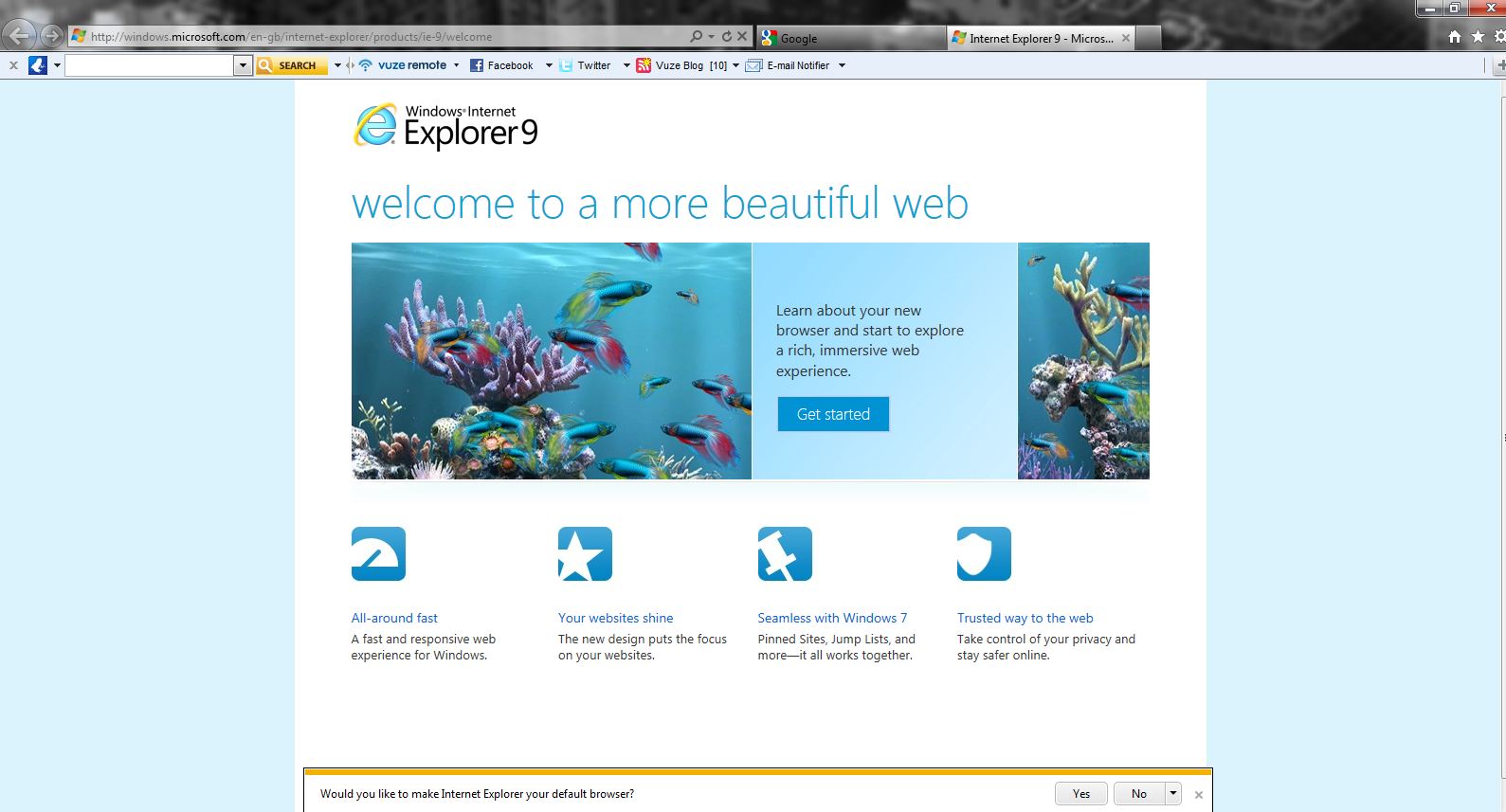Image resolution: width=1506 pixels, height=812 pixels.
Task: Switch to the Google tab
Action: 848,39
